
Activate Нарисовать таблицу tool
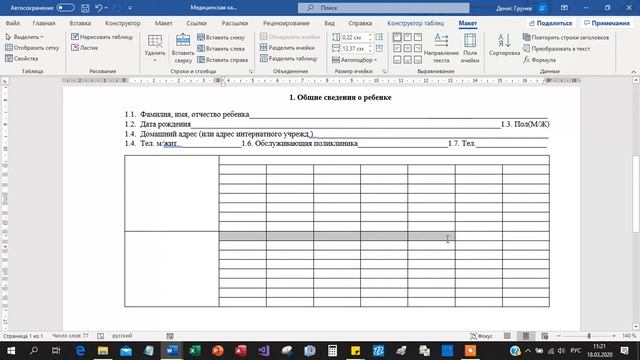pyautogui.click(x=102, y=37)
